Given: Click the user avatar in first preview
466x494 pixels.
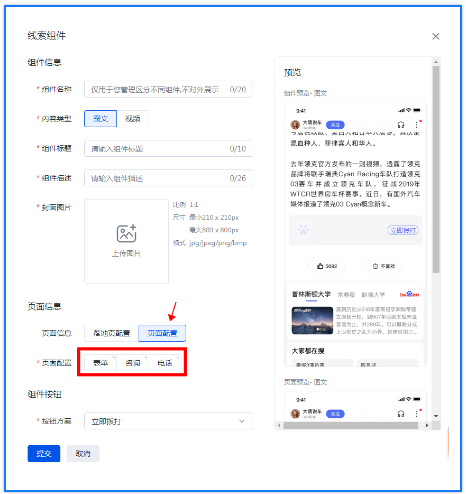Looking at the screenshot, I should [295, 125].
